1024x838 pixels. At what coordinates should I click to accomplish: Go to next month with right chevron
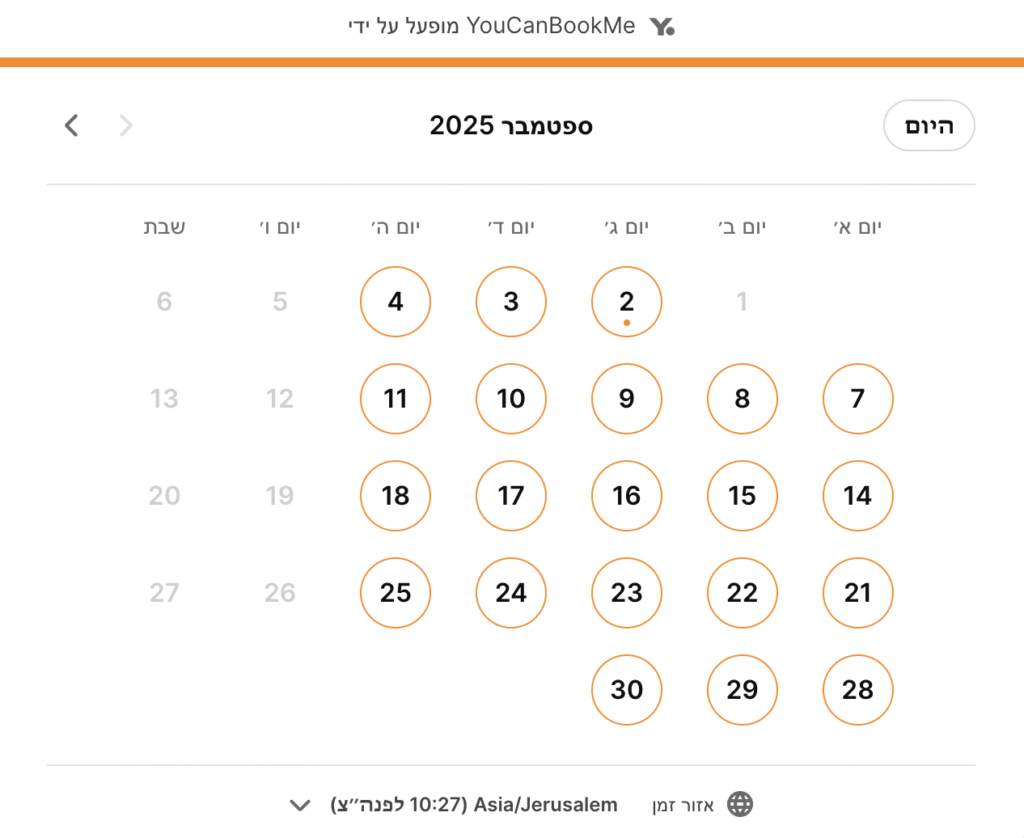point(71,125)
